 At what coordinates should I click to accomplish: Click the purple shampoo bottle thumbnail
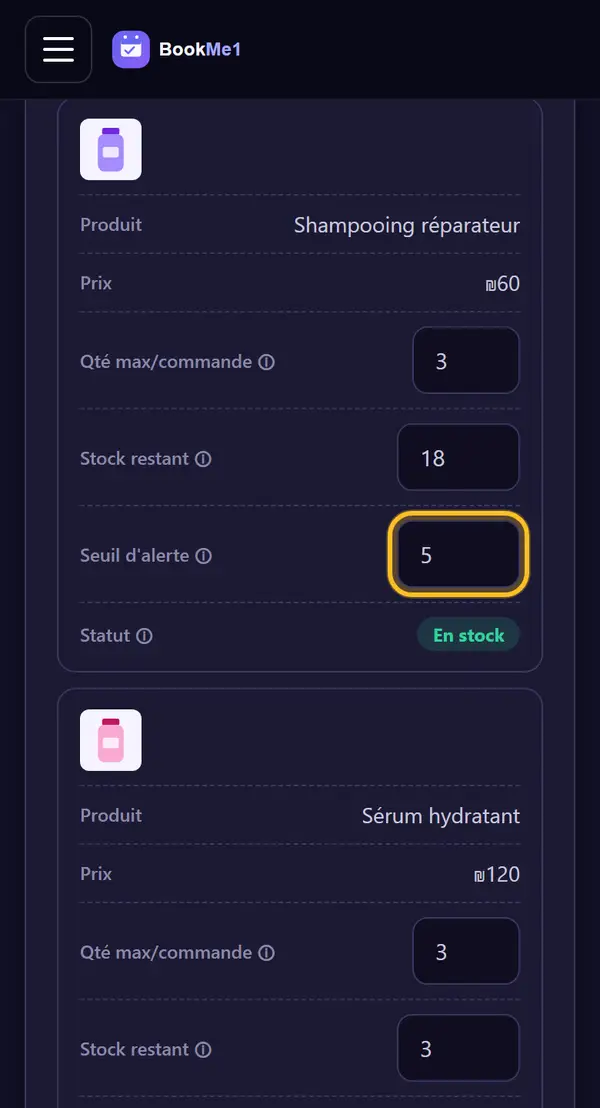click(110, 149)
